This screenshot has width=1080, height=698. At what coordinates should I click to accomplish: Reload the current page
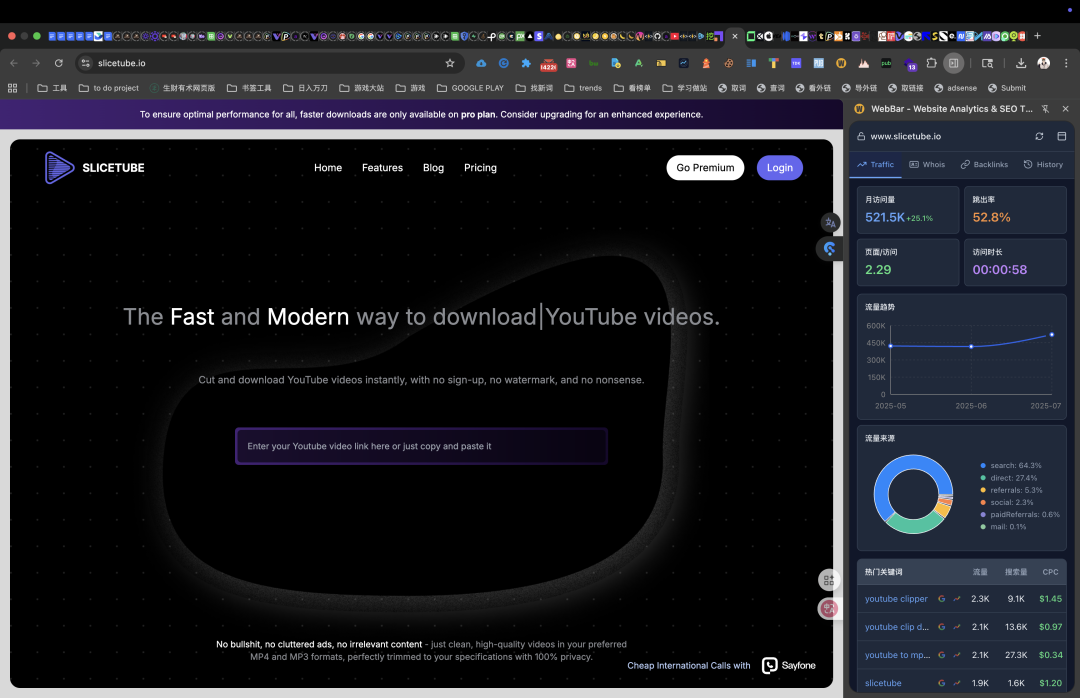click(x=59, y=63)
